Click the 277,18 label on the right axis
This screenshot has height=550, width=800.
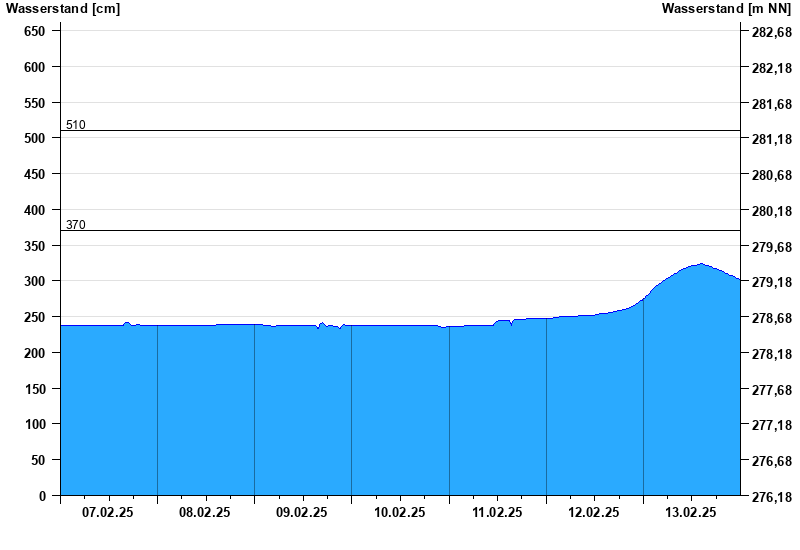[772, 424]
